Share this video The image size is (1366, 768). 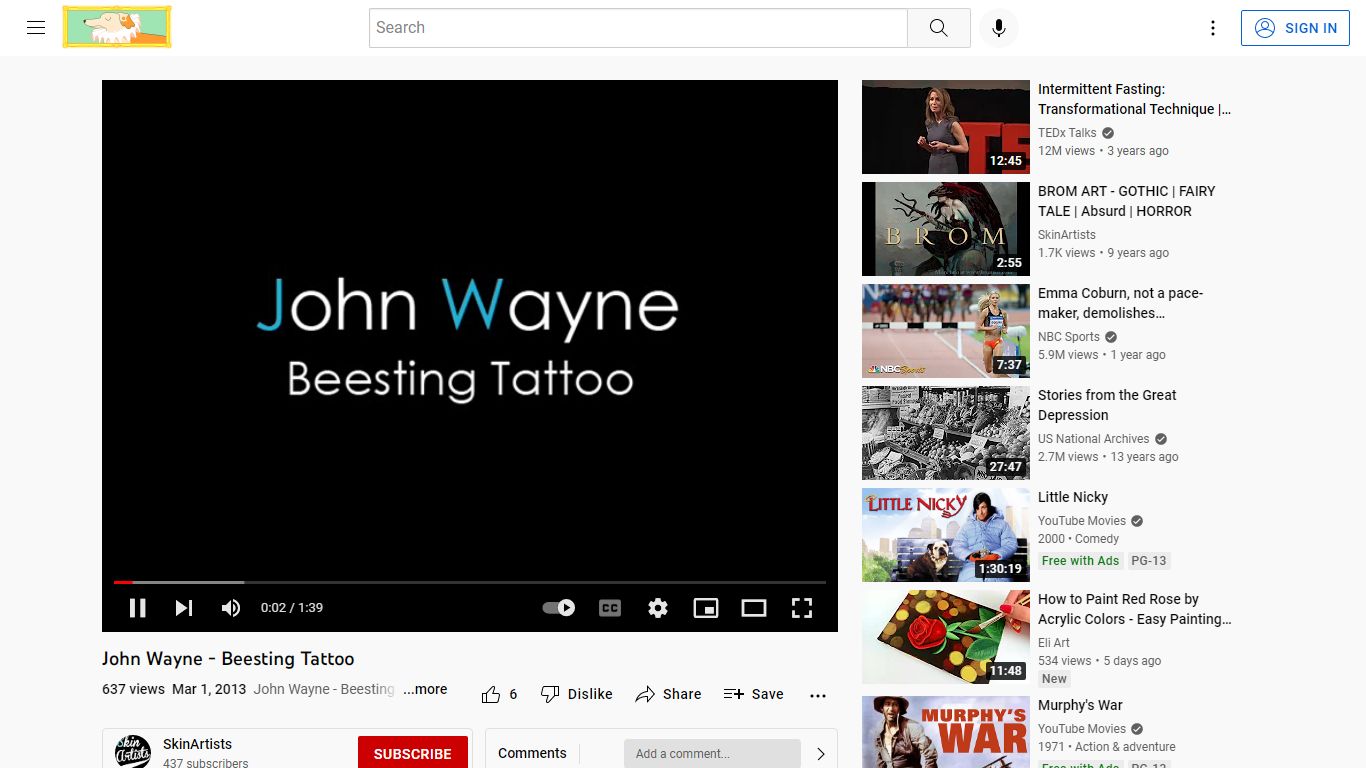click(668, 694)
